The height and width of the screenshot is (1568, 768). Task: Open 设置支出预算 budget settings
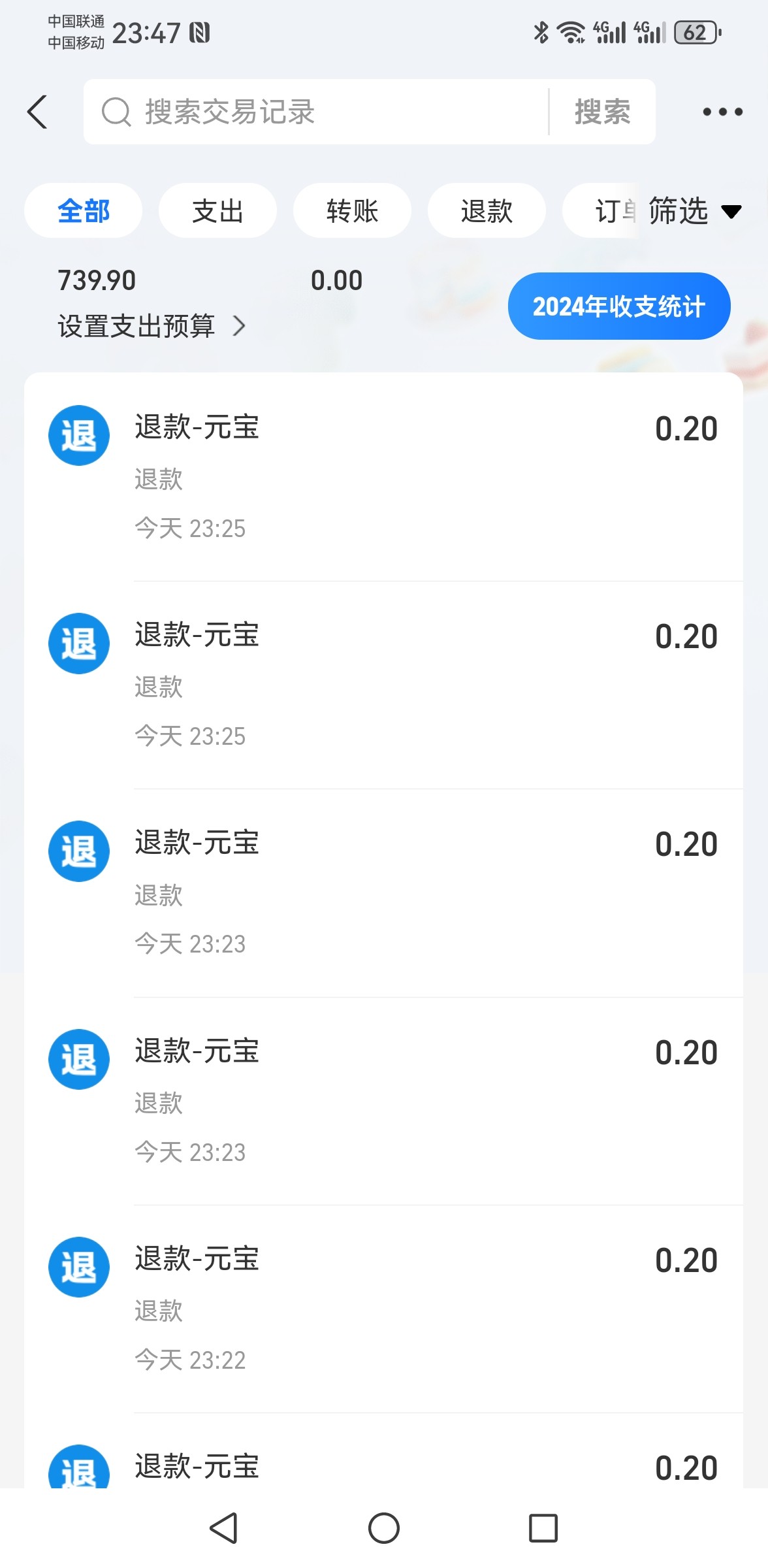(x=152, y=325)
